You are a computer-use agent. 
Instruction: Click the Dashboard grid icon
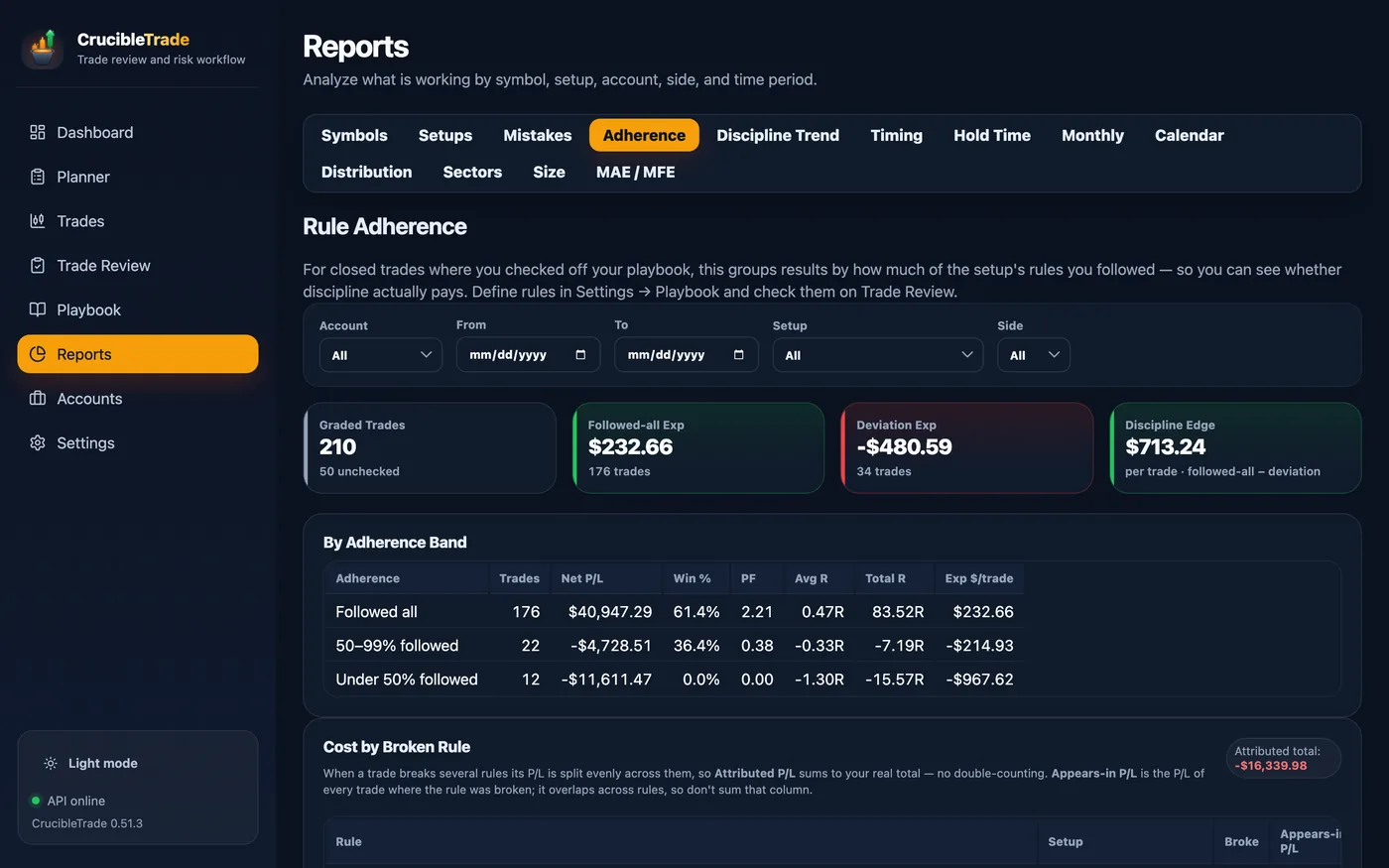(x=38, y=132)
